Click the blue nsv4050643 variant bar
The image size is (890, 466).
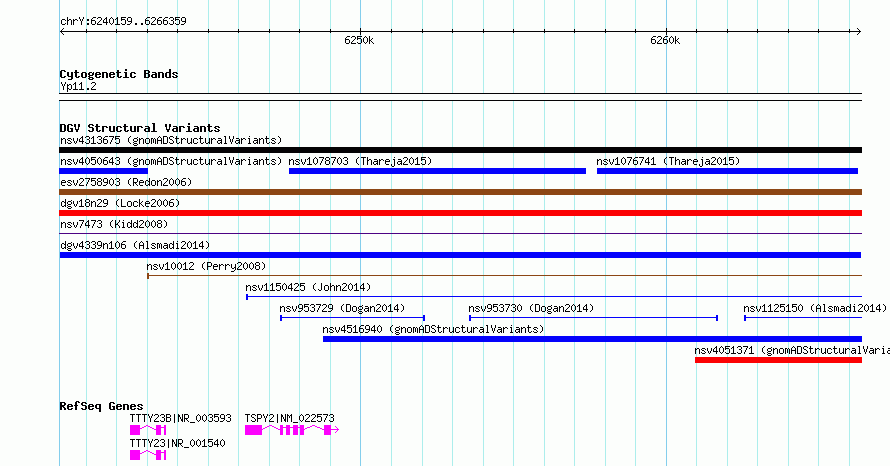coord(103,171)
